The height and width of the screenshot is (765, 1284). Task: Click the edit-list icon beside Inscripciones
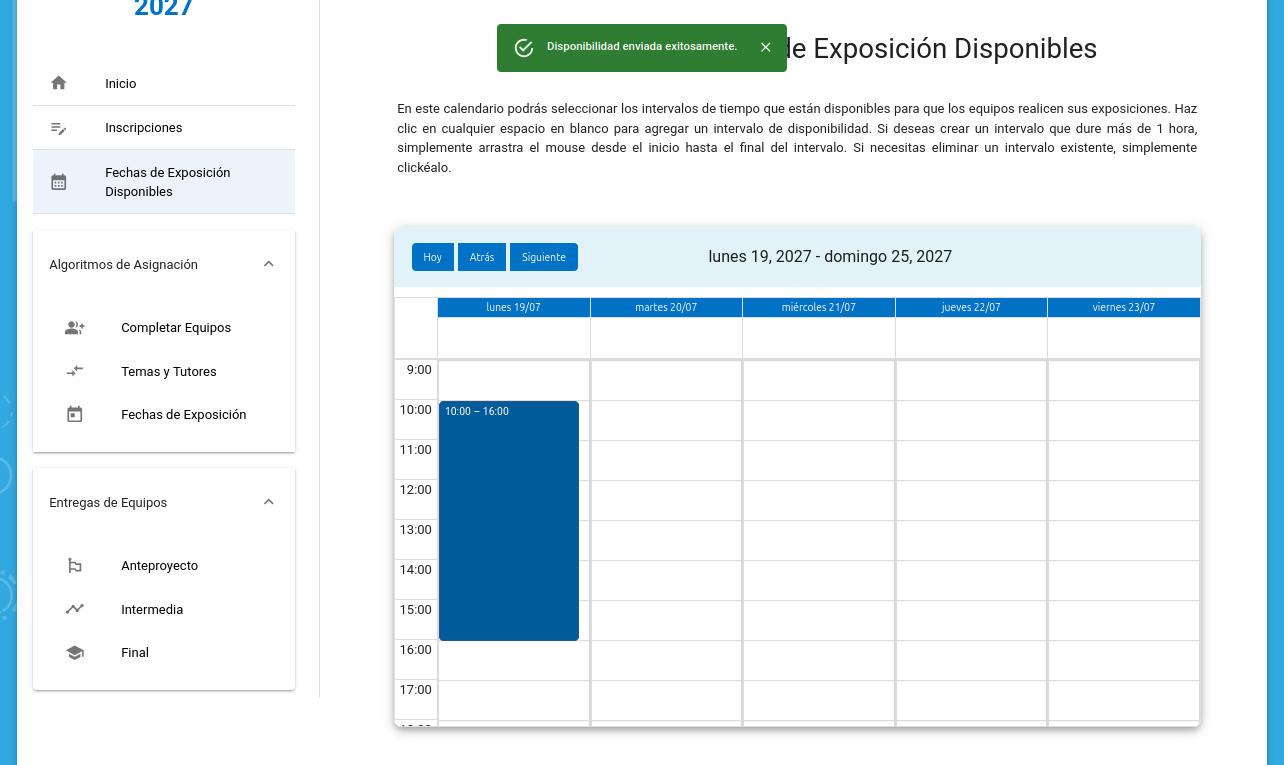[59, 128]
